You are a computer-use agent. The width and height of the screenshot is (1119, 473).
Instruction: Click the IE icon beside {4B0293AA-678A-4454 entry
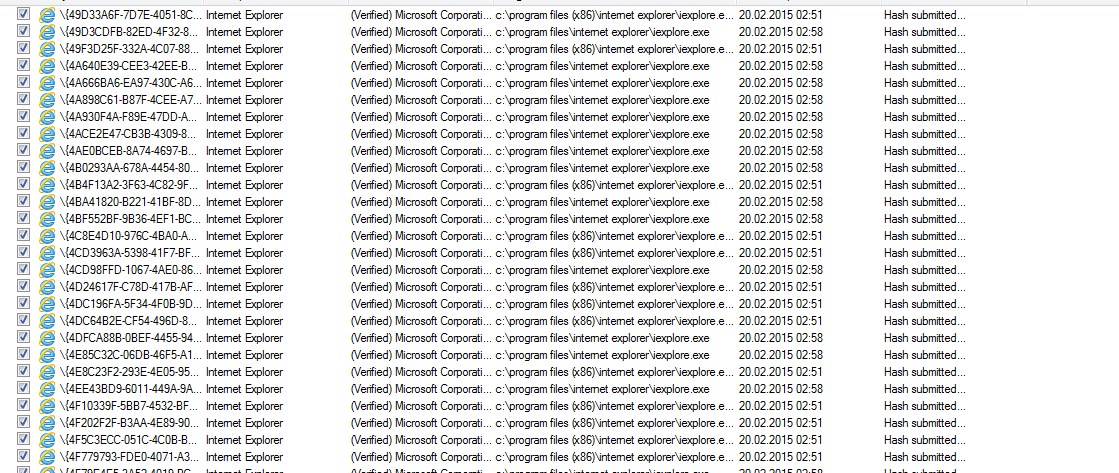click(x=47, y=168)
